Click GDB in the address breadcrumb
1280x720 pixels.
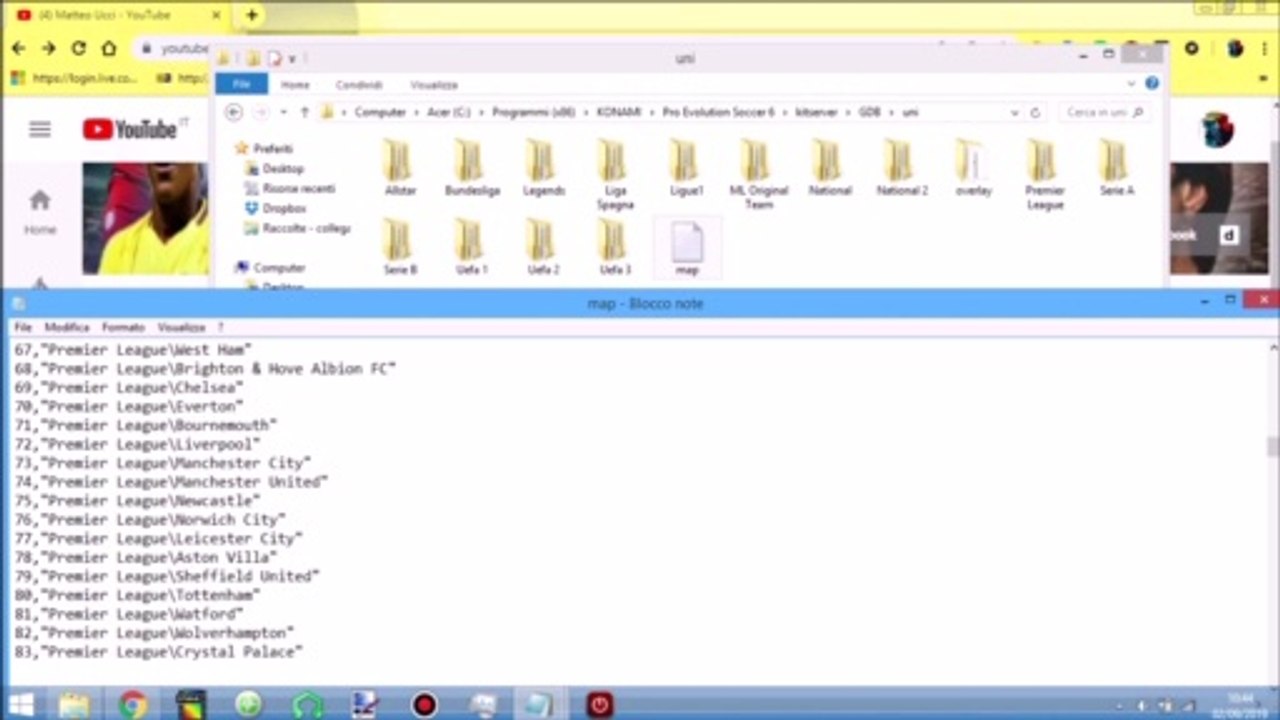click(x=869, y=113)
